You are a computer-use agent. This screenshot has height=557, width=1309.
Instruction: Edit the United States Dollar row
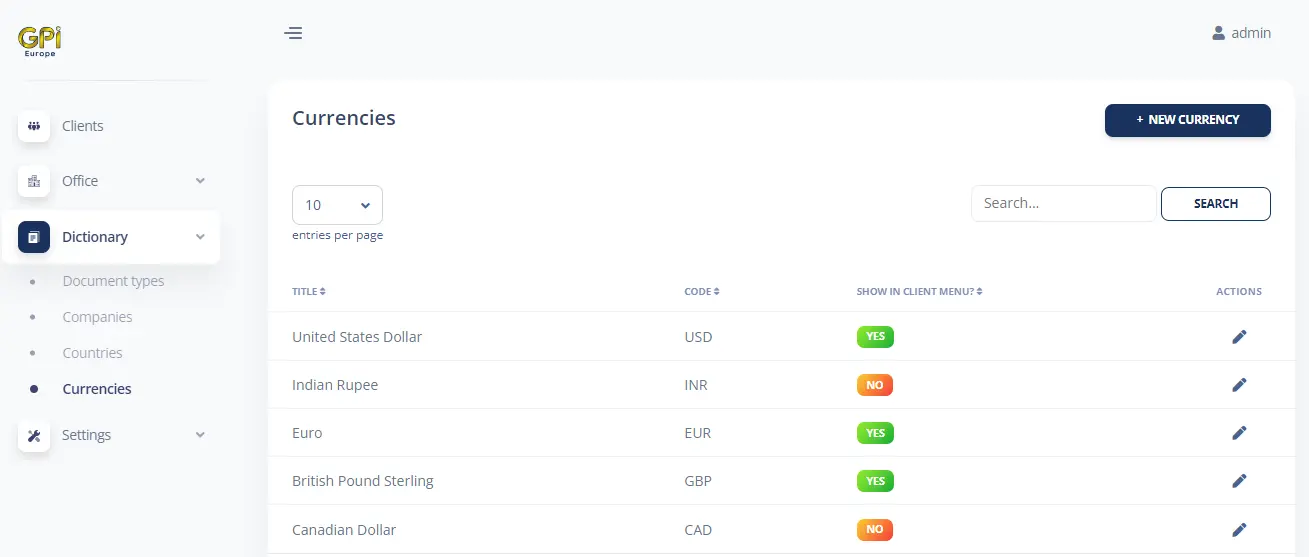point(1239,337)
